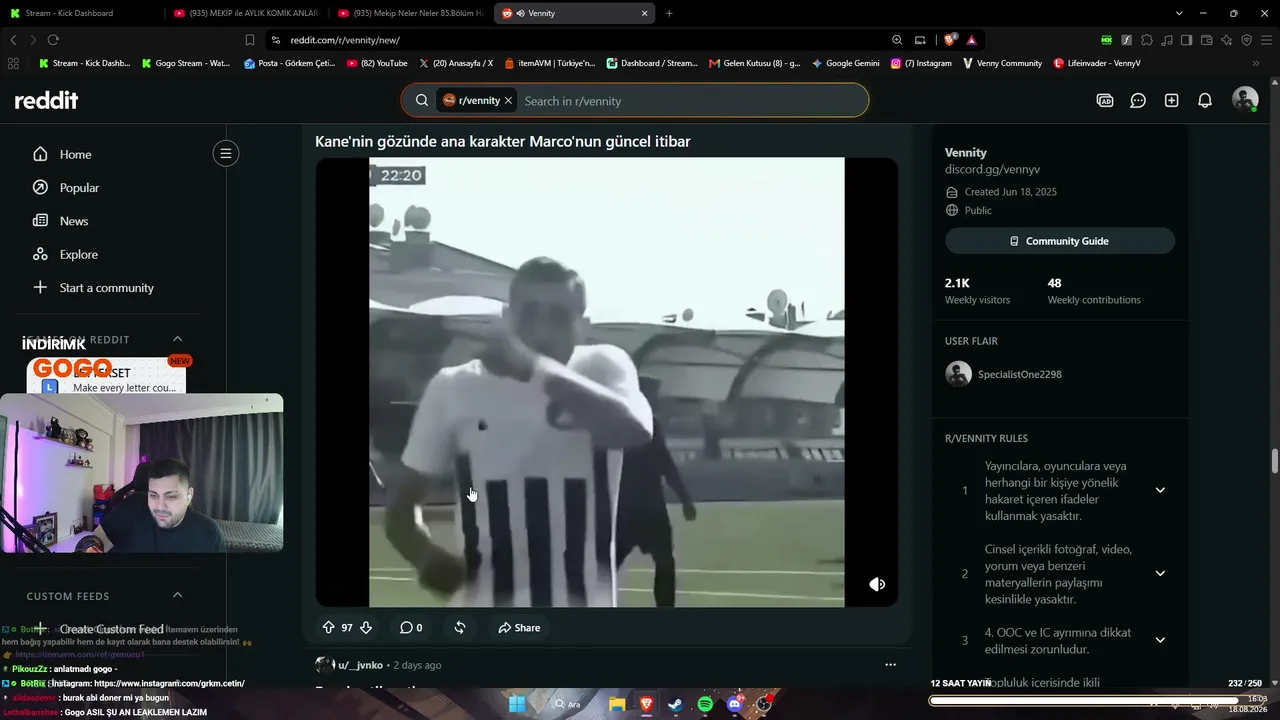The image size is (1280, 720).
Task: Open the Brave Shields icon
Action: pos(950,40)
